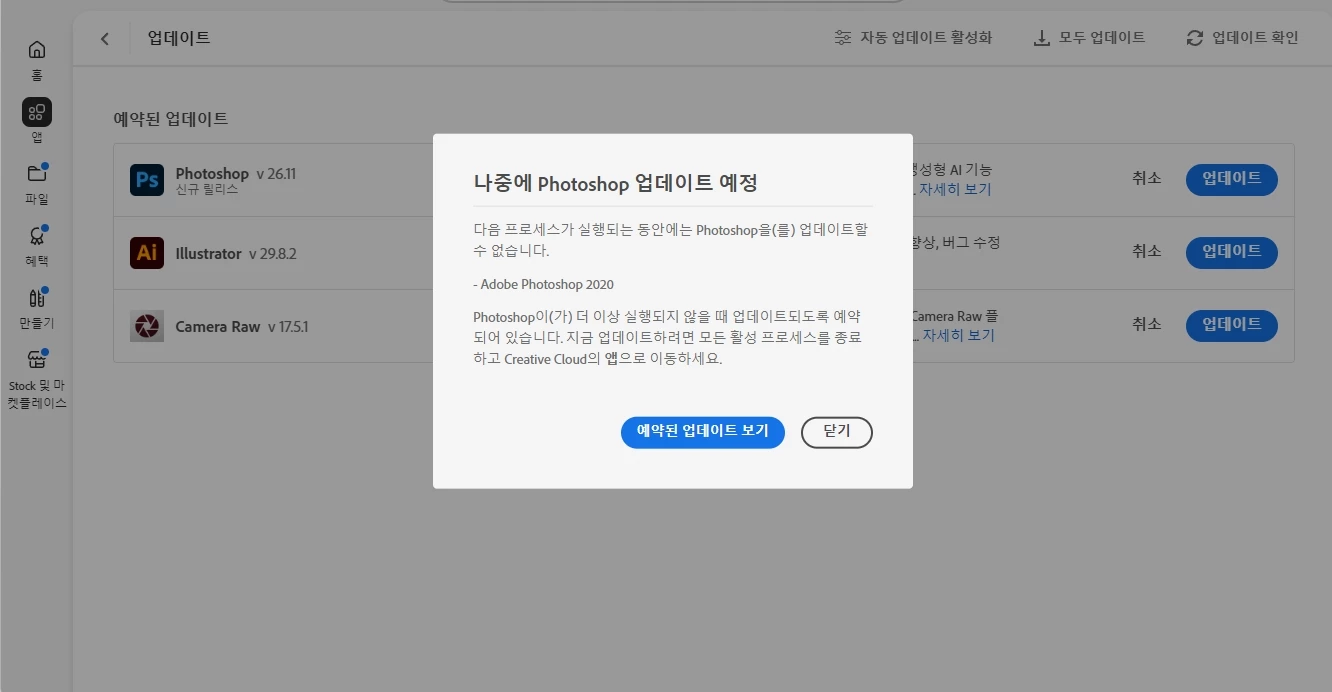Click Photoshop v 26.11 name text
Image resolution: width=1332 pixels, height=692 pixels.
pyautogui.click(x=236, y=173)
